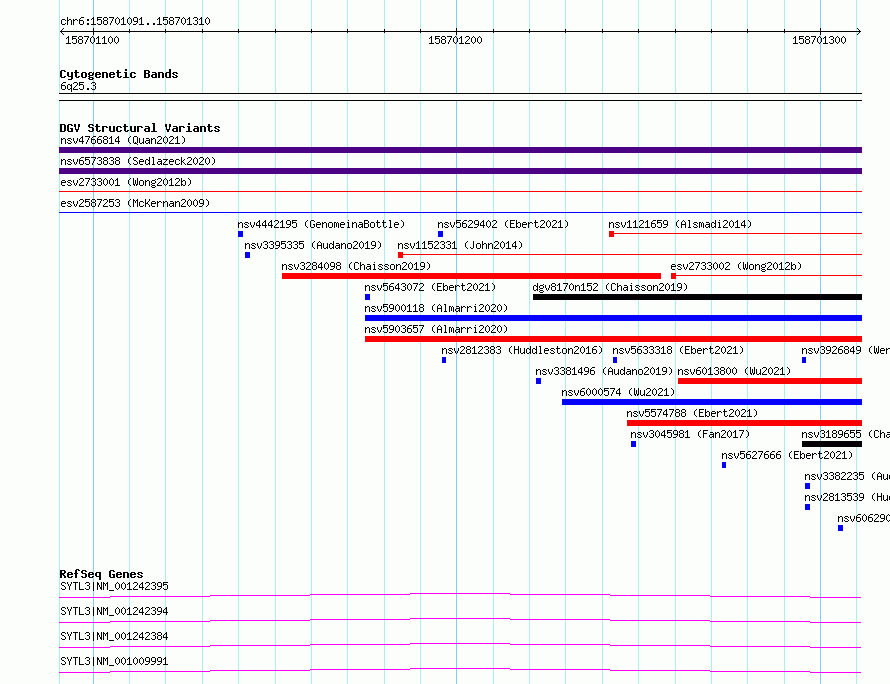Click the RefSeq Genes track title
Viewport: 890px width, 684px height.
(x=101, y=574)
